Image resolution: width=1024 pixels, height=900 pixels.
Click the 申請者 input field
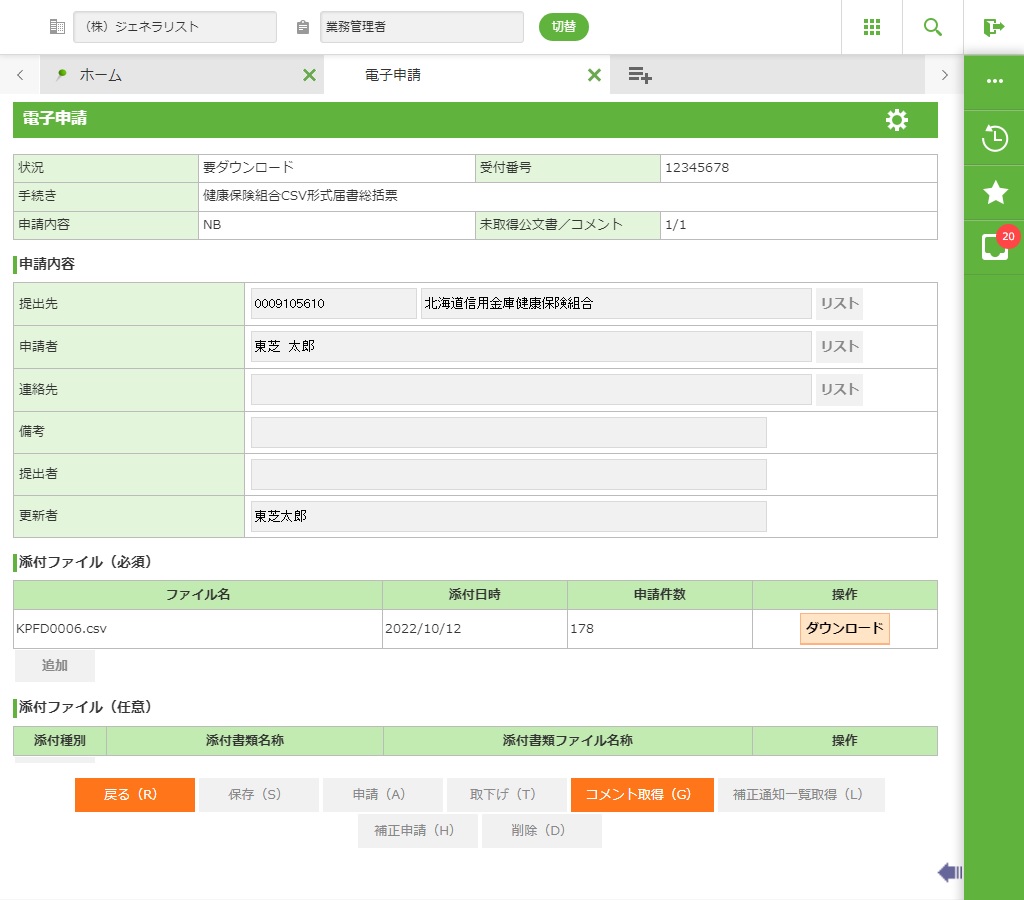click(531, 347)
